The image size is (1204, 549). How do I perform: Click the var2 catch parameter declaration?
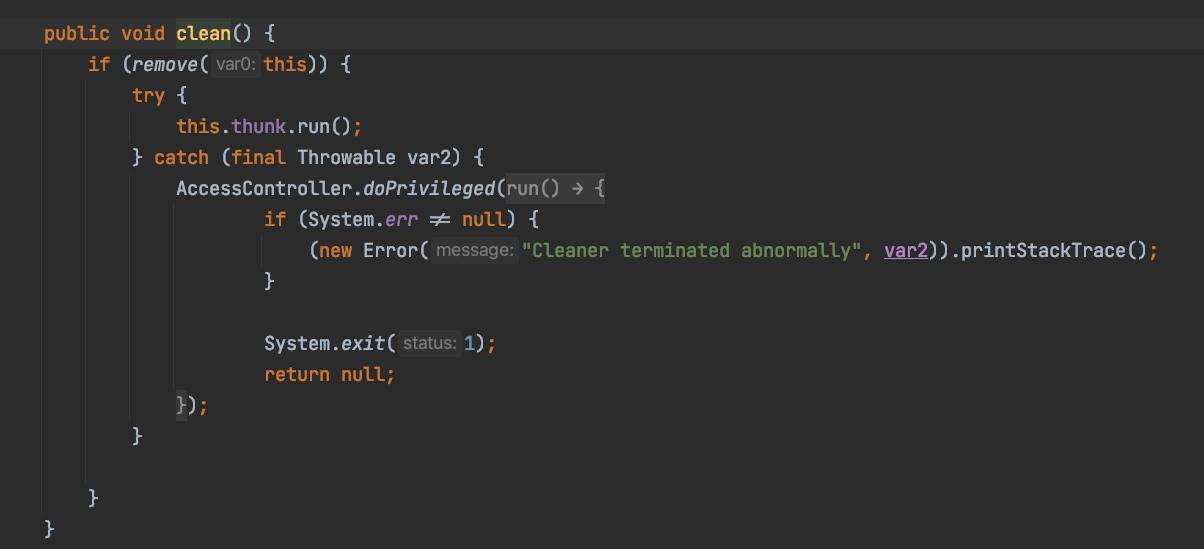429,157
